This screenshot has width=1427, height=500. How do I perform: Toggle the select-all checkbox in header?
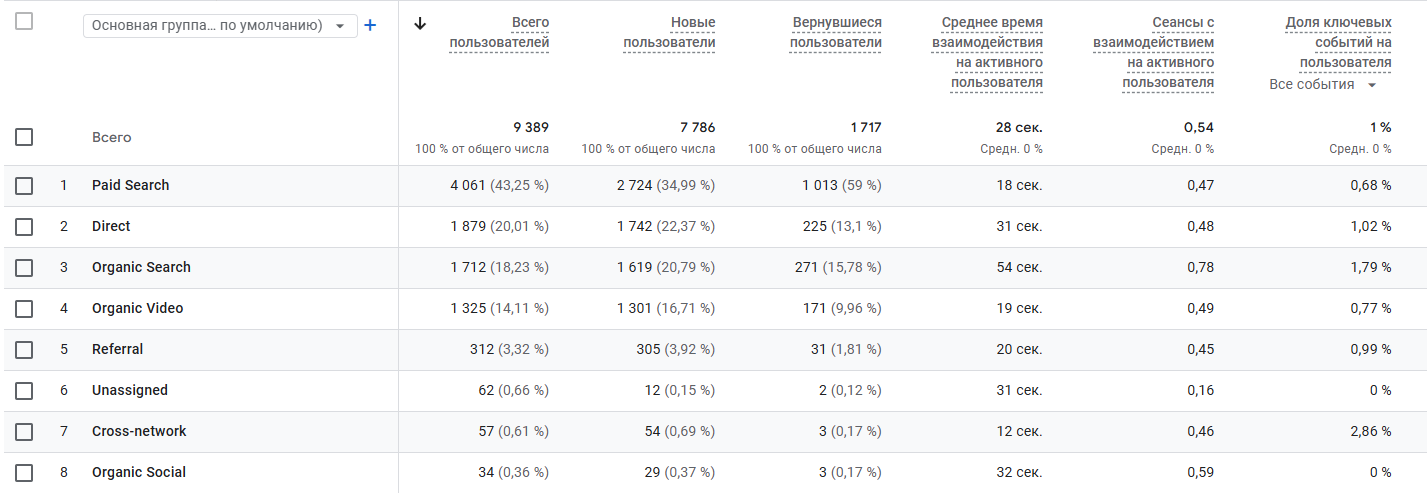pyautogui.click(x=24, y=21)
